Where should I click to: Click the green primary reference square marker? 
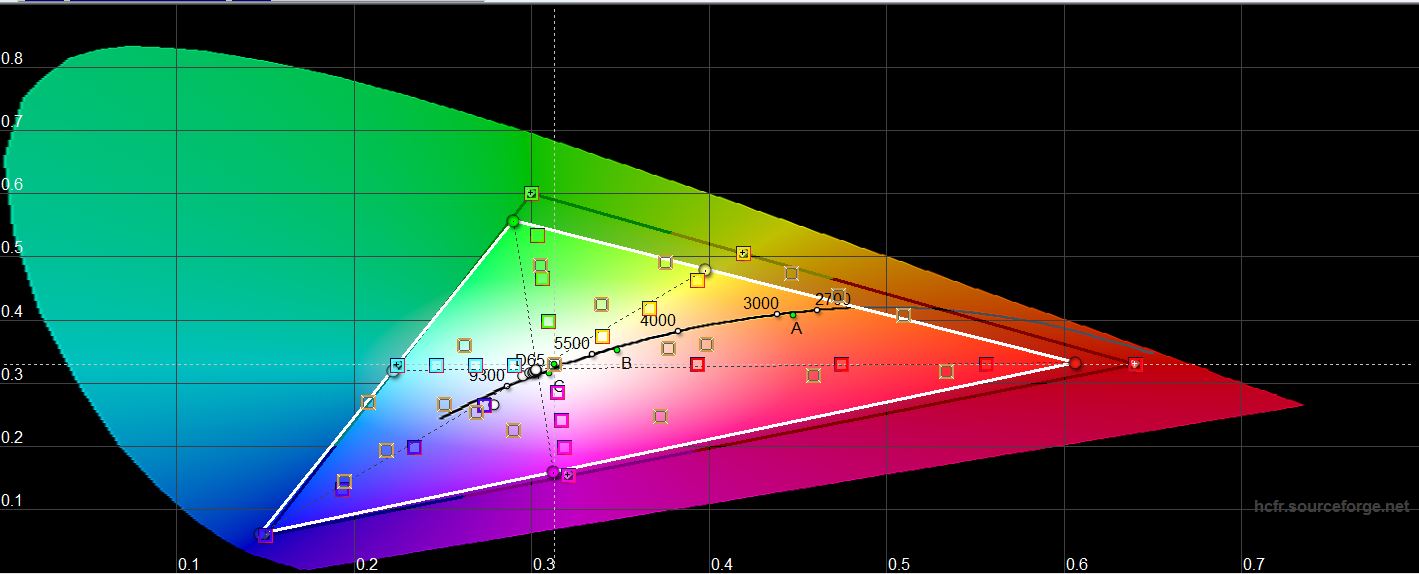(532, 193)
